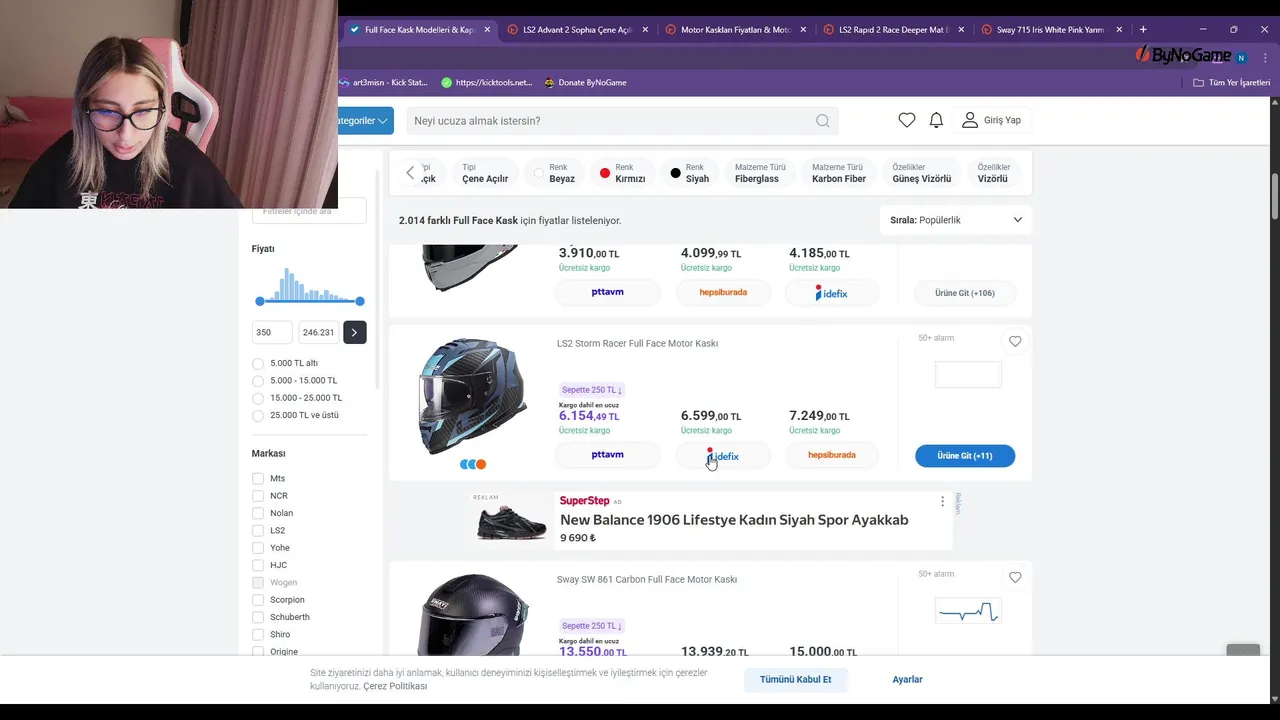Viewport: 1280px width, 720px height.
Task: Close the Sway 715 Iris White Pink tab
Action: pos(1119,30)
